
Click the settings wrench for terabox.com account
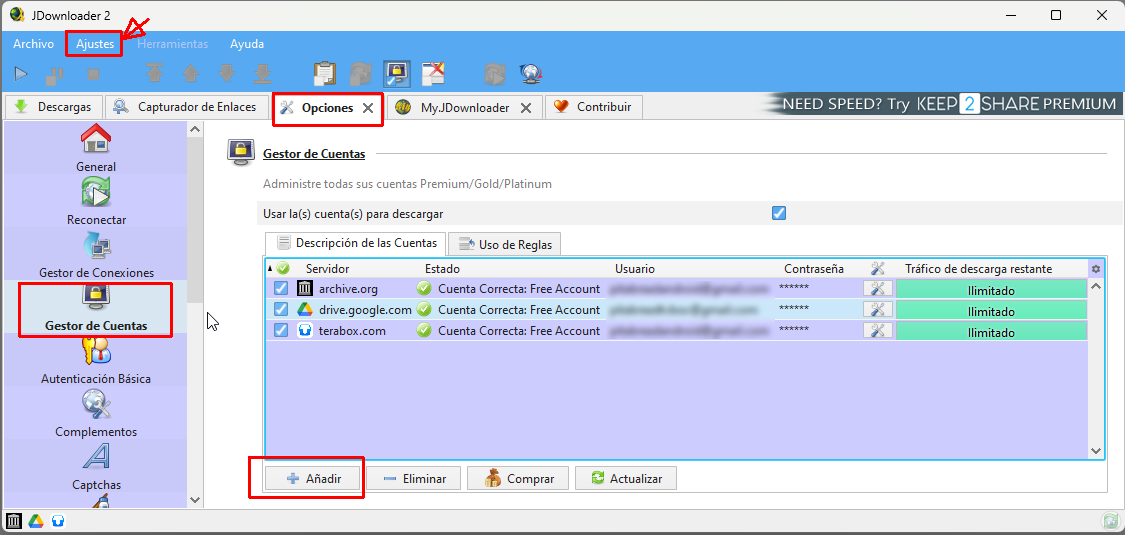coord(877,331)
